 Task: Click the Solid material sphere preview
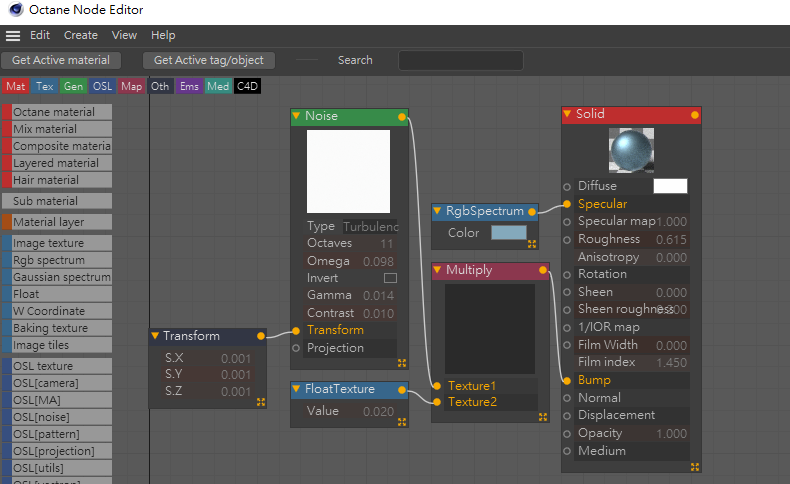coord(631,150)
